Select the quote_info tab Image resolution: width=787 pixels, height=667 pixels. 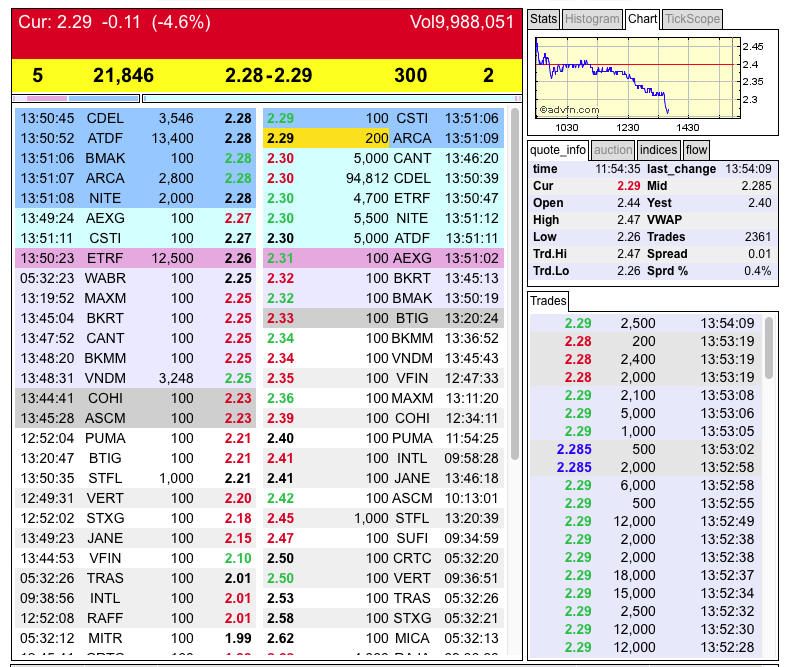tap(558, 150)
